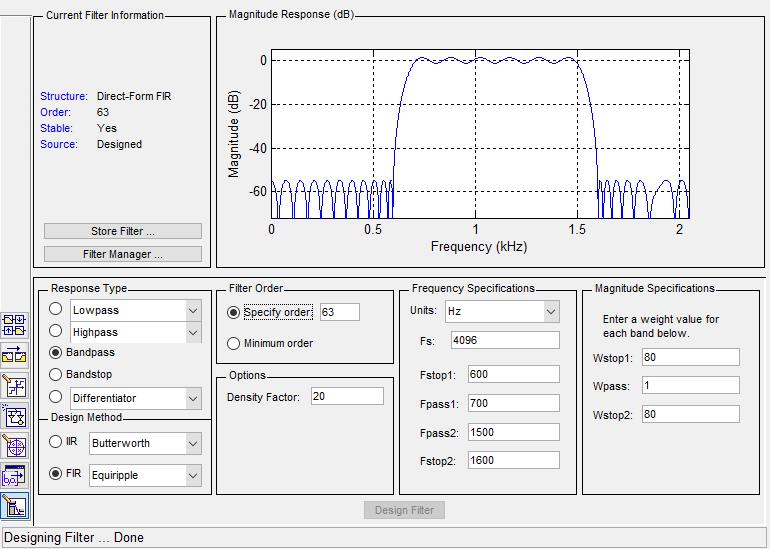This screenshot has height=549, width=770.
Task: Select the Design Filter sidebar icon
Action: 15,507
